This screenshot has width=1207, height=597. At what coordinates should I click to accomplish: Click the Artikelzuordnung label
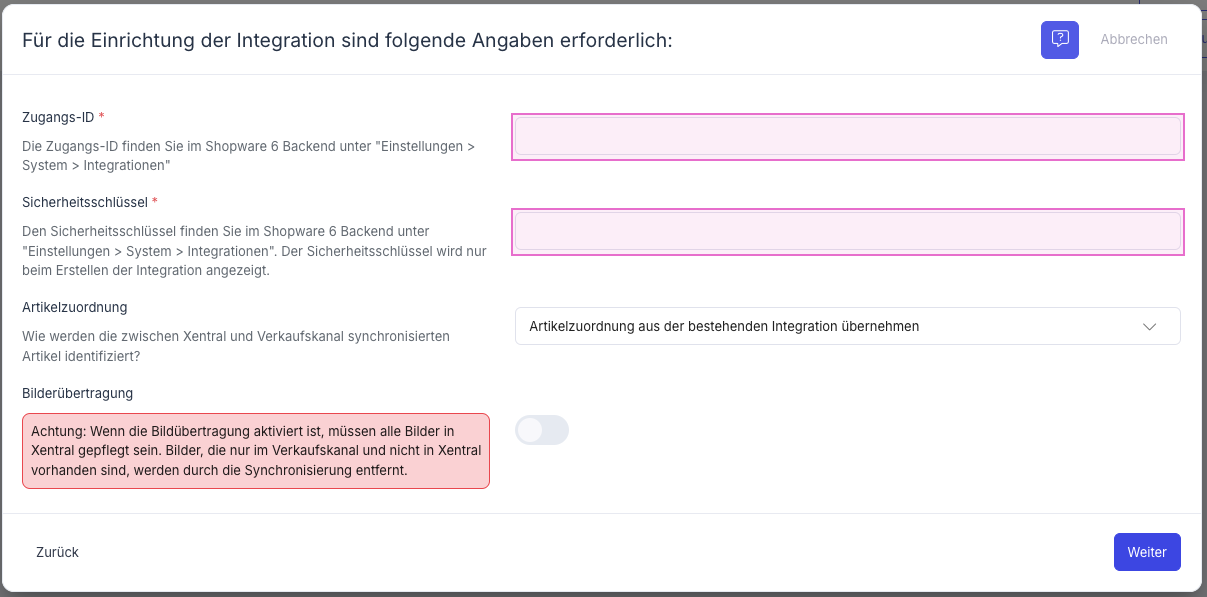[75, 307]
